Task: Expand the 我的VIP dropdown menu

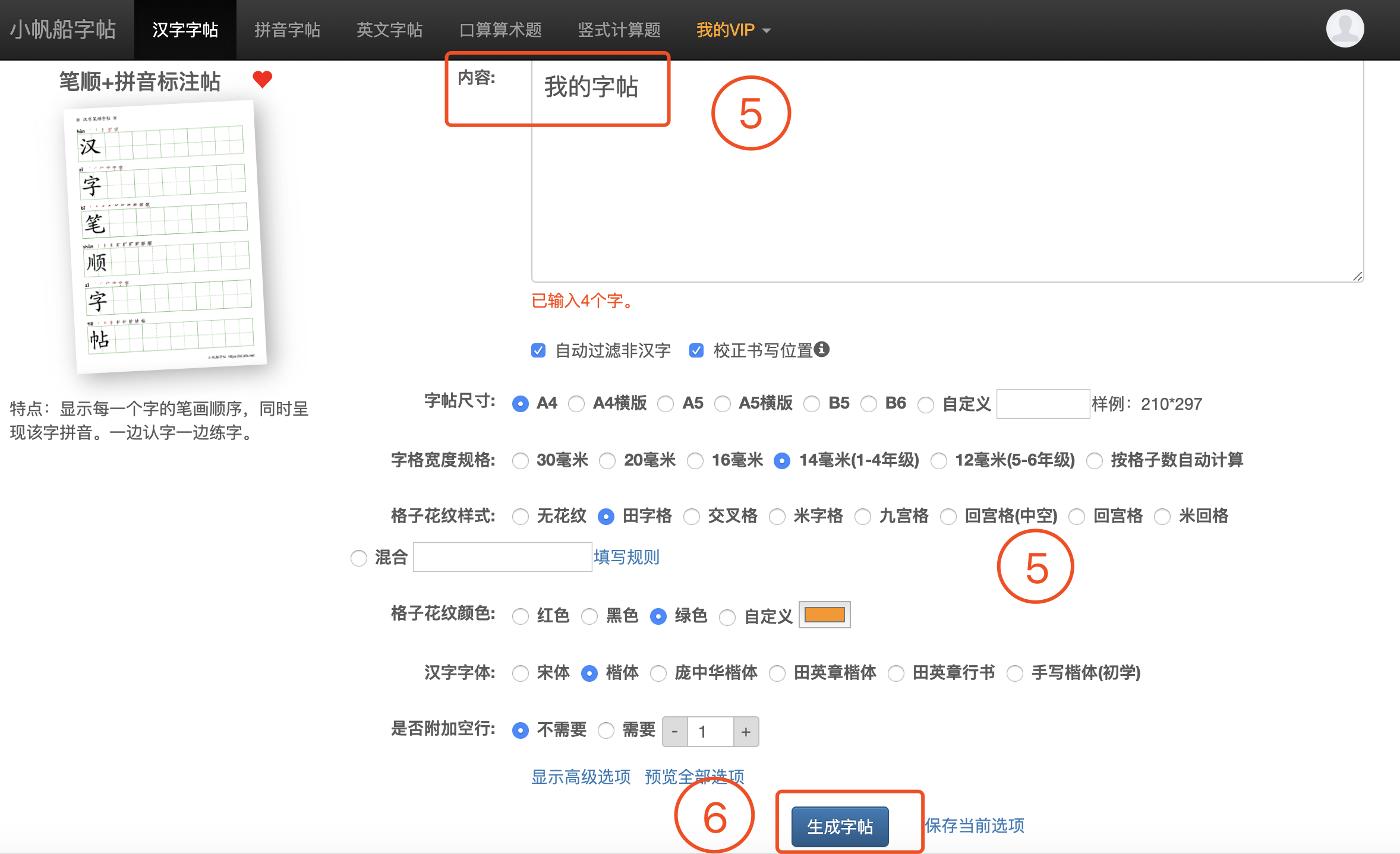Action: tap(733, 30)
